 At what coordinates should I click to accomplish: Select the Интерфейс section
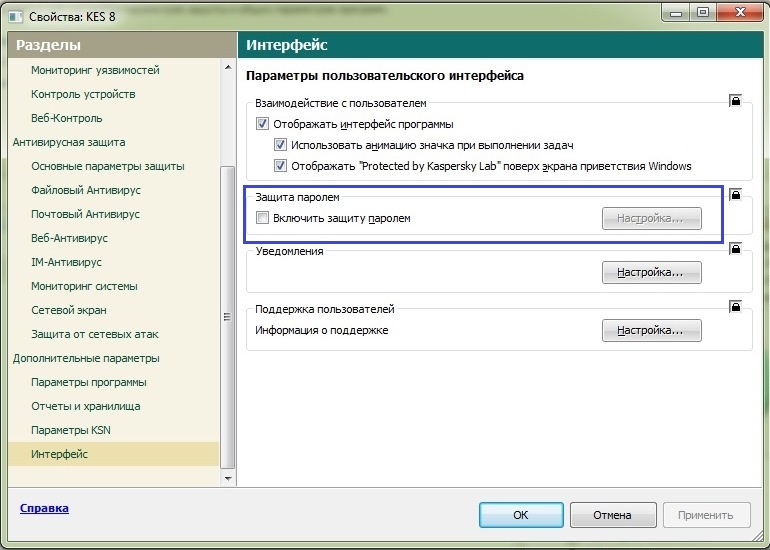[x=113, y=454]
